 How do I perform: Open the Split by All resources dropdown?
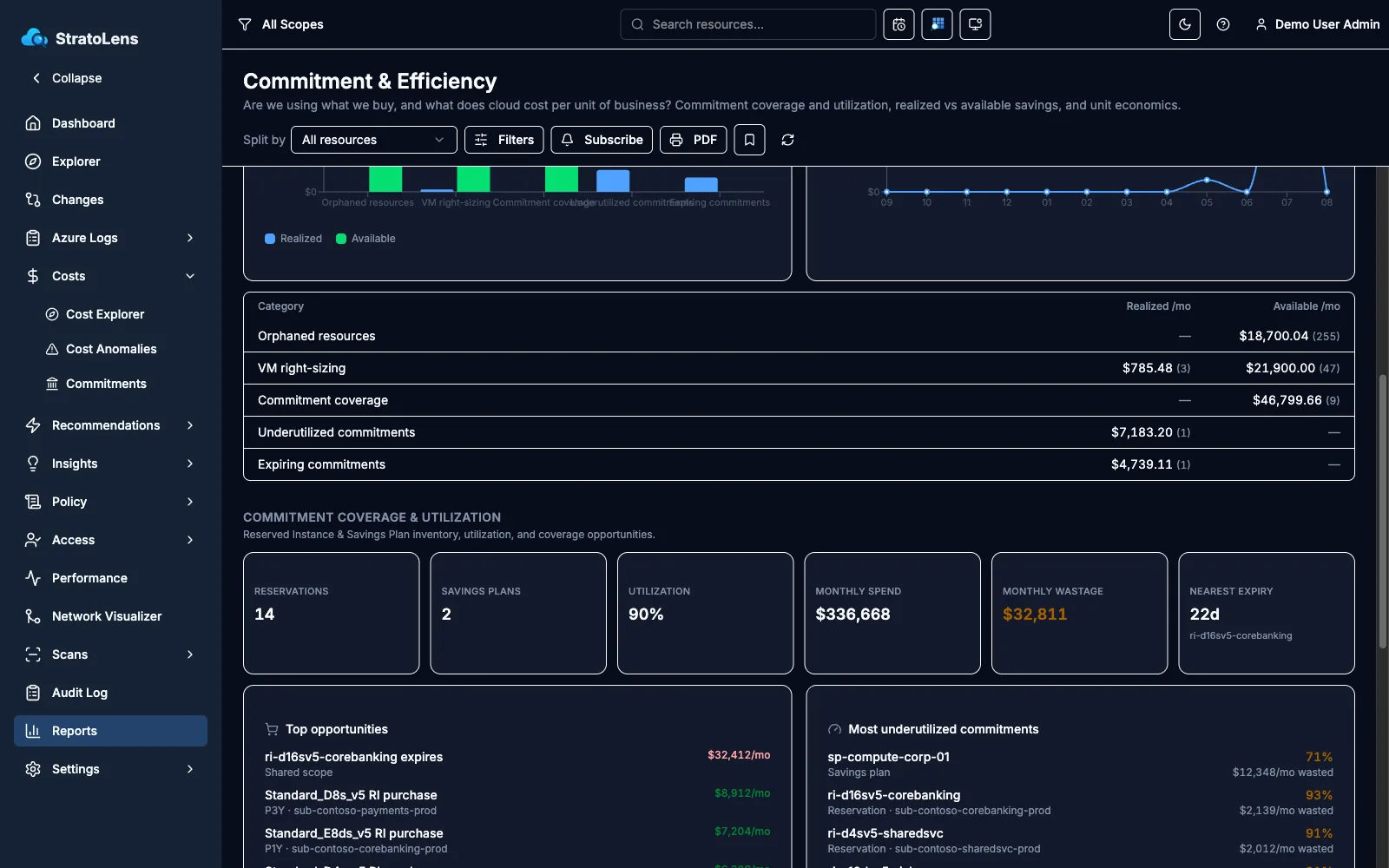click(374, 140)
